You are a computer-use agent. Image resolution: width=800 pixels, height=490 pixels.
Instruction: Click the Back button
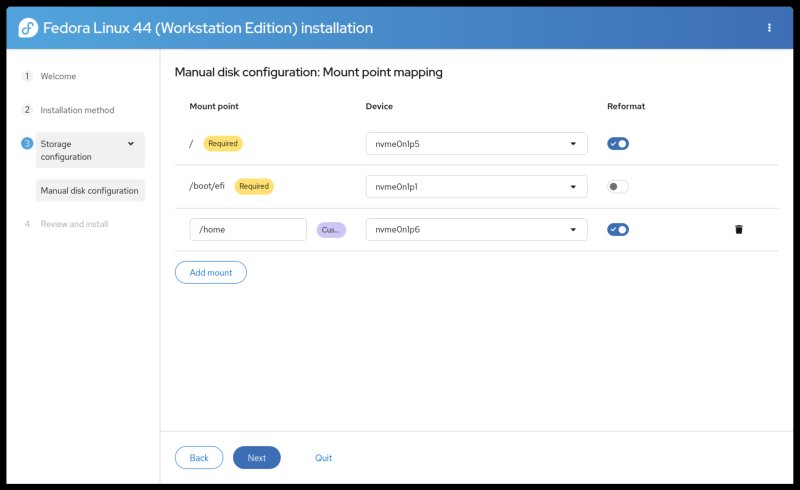(199, 457)
